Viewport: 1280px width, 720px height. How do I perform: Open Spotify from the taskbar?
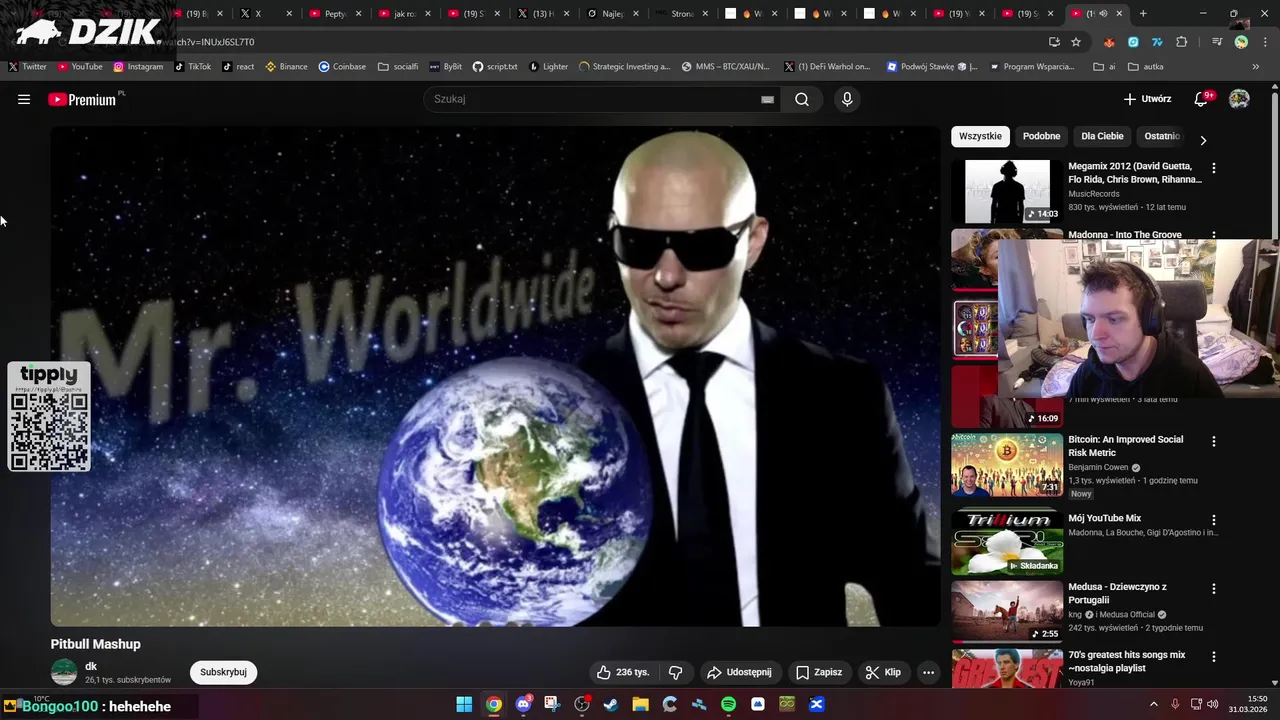point(728,704)
